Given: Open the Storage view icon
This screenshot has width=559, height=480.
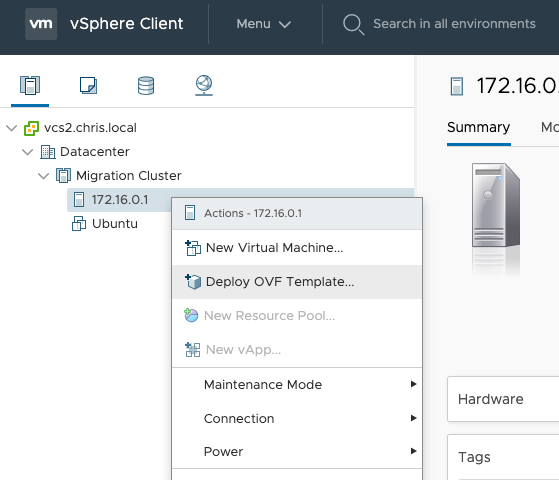Looking at the screenshot, I should point(146,86).
